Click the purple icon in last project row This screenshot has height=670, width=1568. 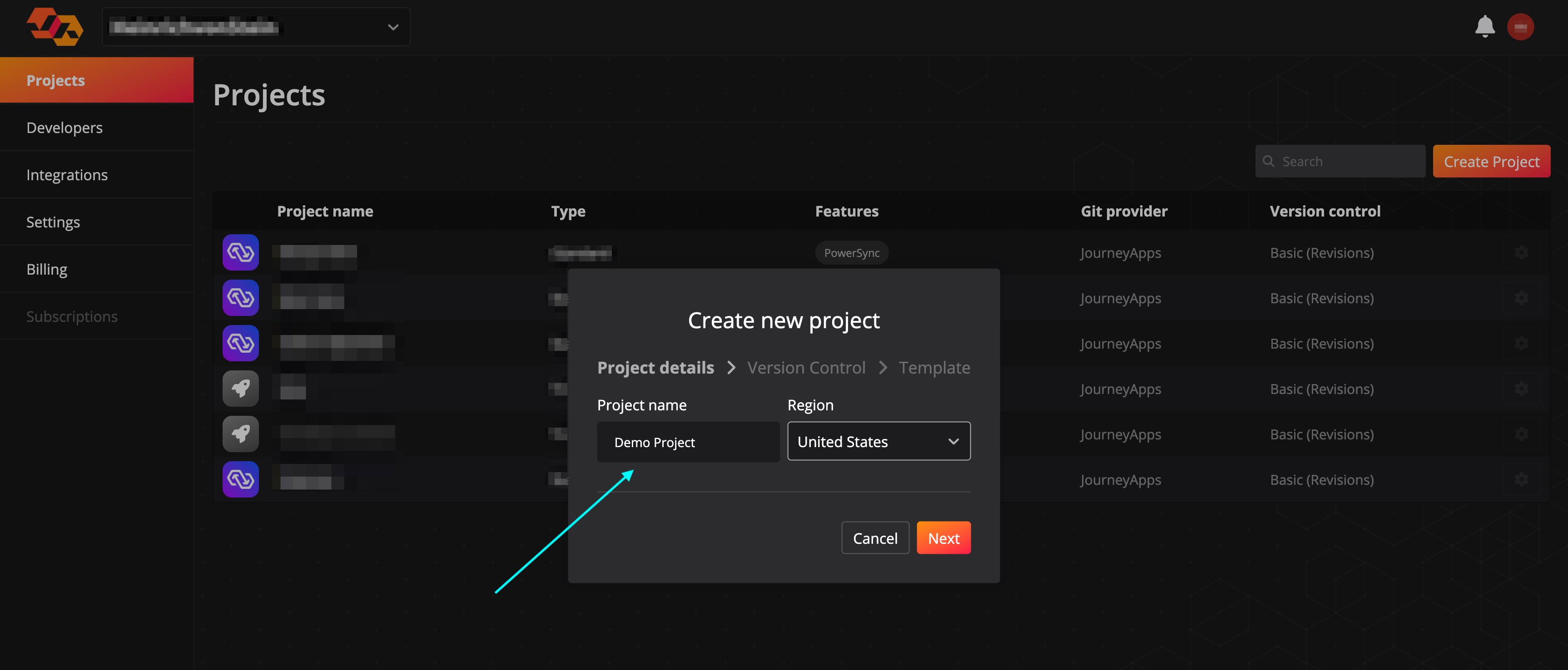pyautogui.click(x=240, y=479)
